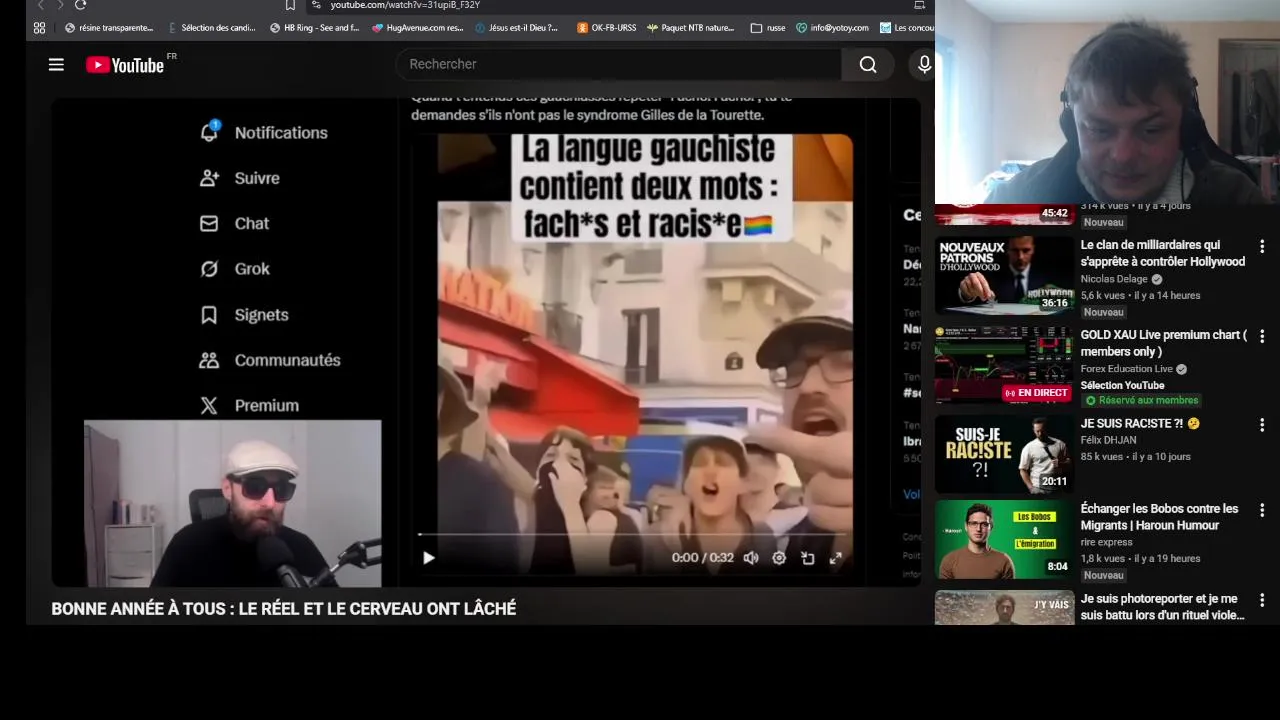1280x720 pixels.
Task: Open more options for photoreporter video
Action: point(1262,600)
